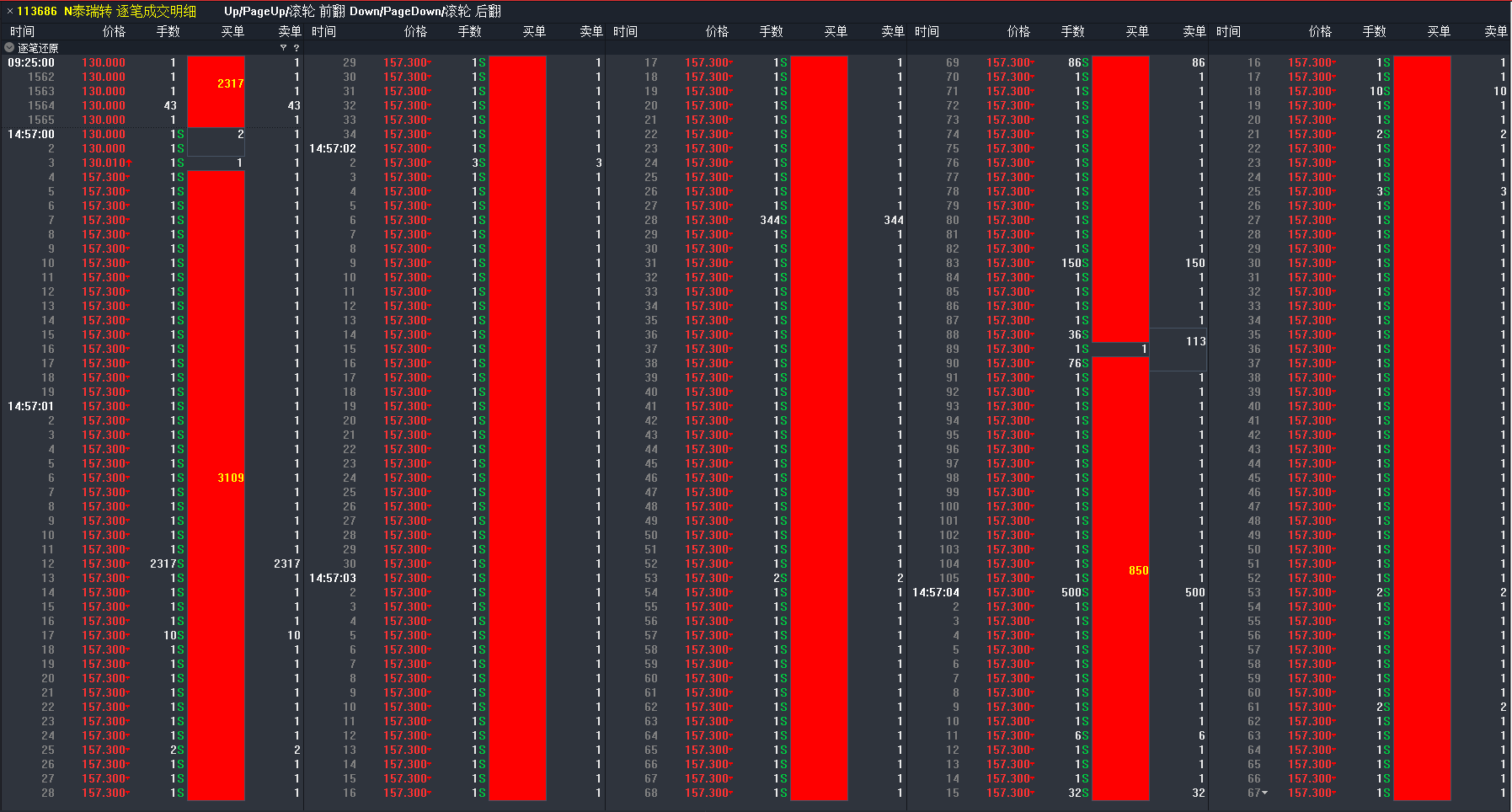The image size is (1512, 812).
Task: Click the 500S volume cell
Action: pyautogui.click(x=1075, y=592)
